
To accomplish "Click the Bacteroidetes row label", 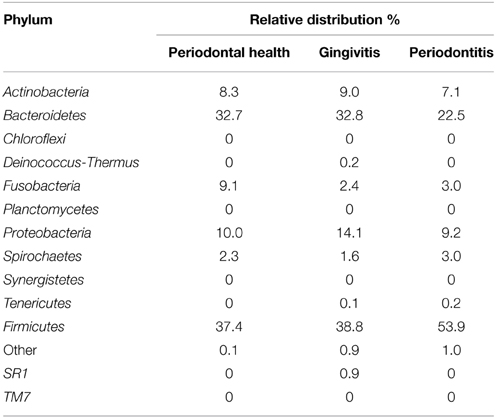I will pyautogui.click(x=45, y=115).
